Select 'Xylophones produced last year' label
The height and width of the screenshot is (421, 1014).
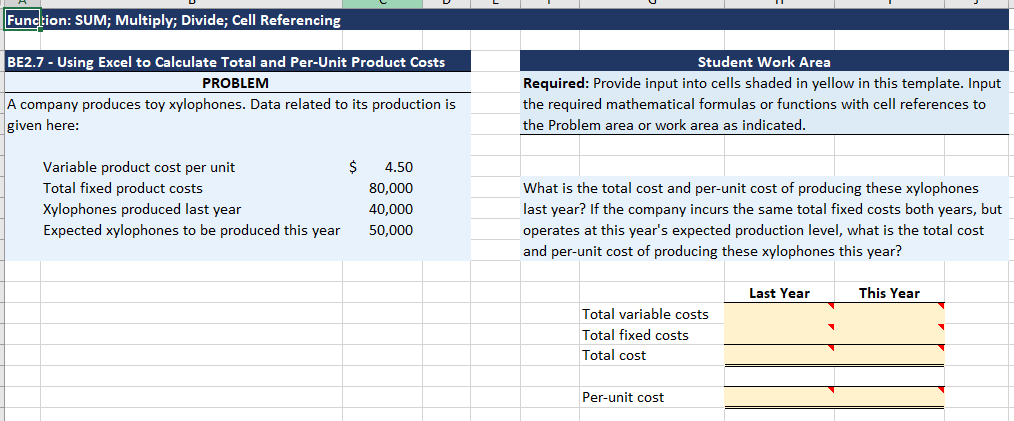(x=142, y=210)
